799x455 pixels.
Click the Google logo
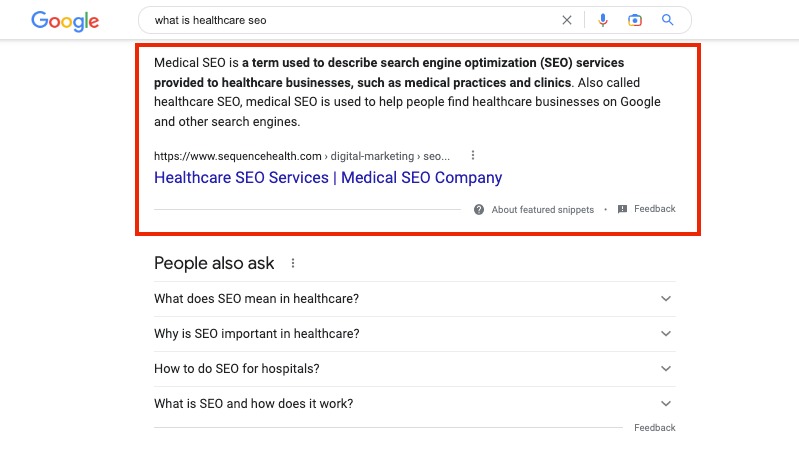[x=65, y=20]
